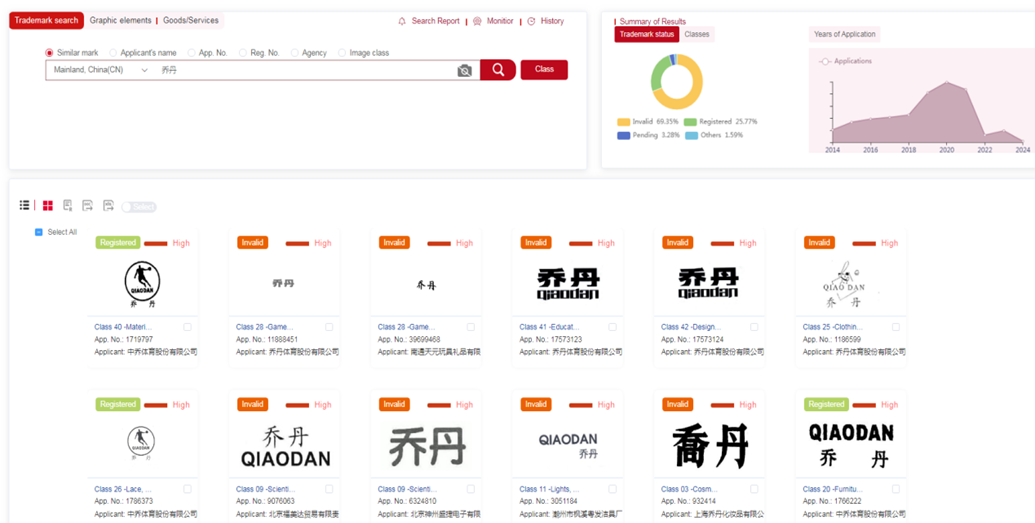Click the red Class button

click(x=544, y=69)
